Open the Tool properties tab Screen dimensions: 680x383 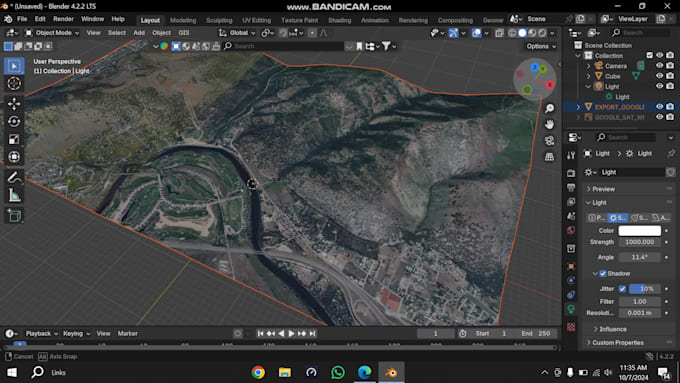[571, 155]
